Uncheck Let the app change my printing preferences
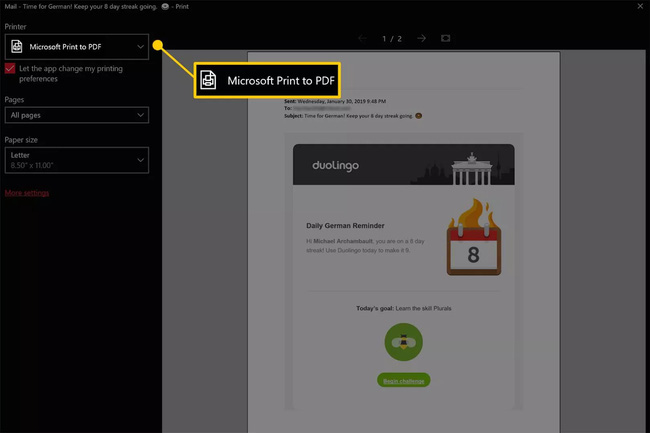 (x=10, y=68)
